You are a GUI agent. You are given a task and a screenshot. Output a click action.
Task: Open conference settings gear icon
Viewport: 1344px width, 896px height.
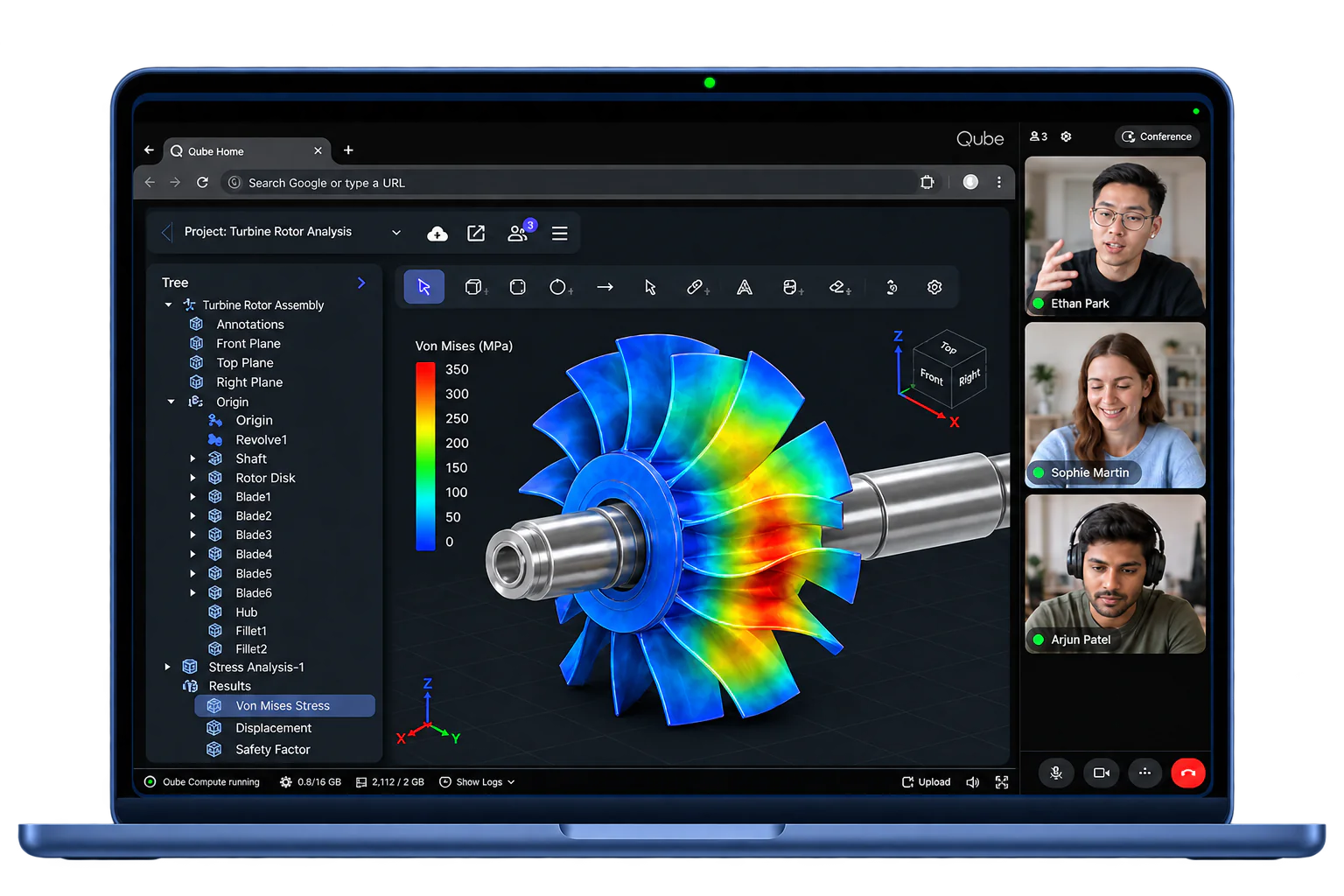pos(1066,136)
